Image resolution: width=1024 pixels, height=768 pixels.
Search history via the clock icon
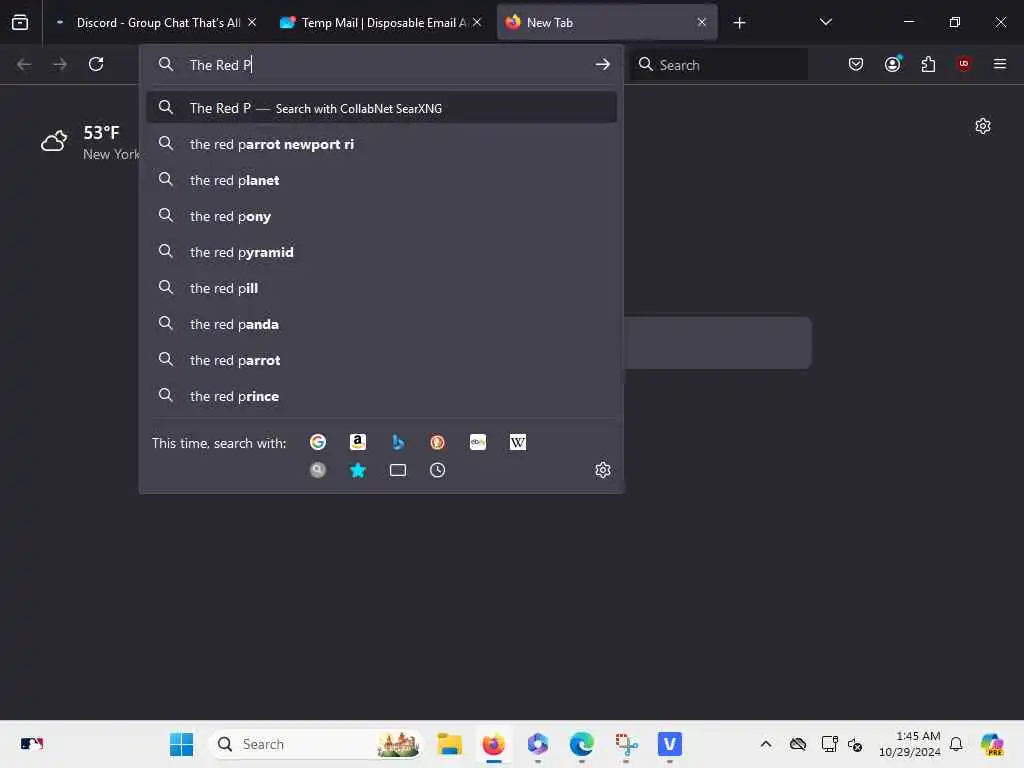click(438, 470)
